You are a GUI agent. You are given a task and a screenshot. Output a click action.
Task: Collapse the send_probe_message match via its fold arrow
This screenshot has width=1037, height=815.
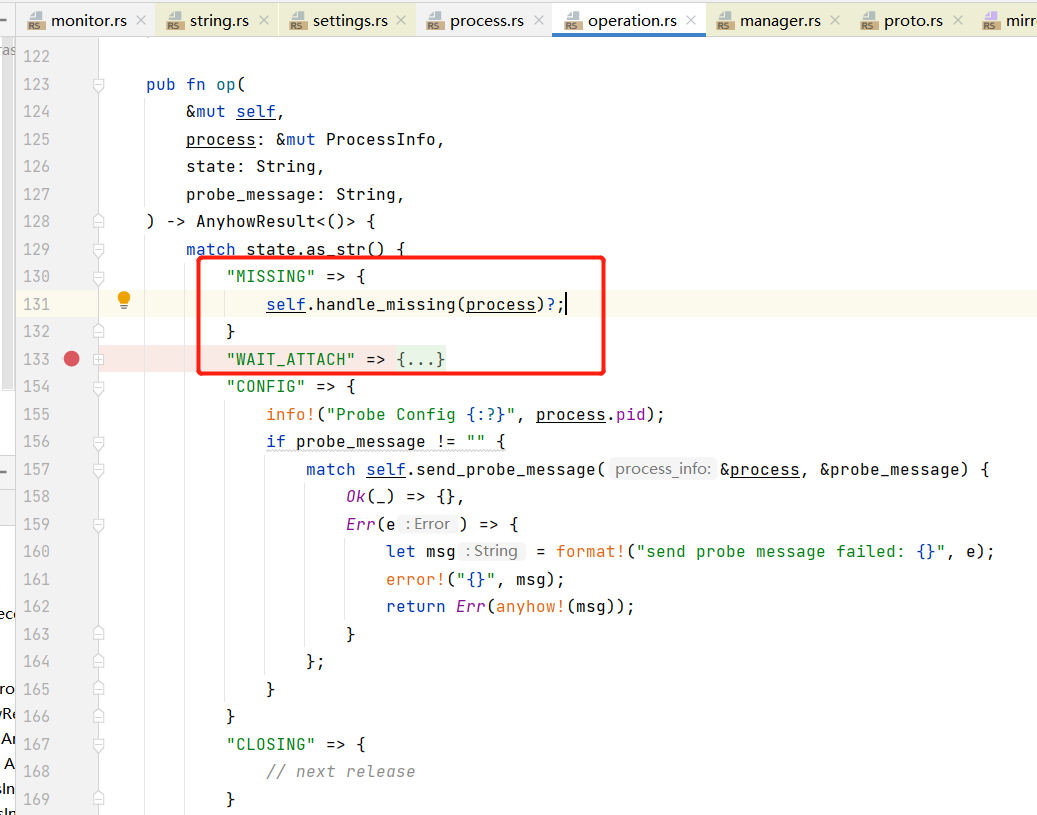[97, 468]
